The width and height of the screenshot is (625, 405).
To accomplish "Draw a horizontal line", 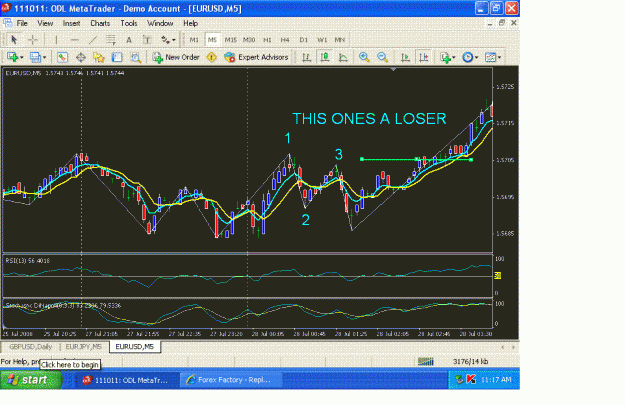I will click(x=75, y=40).
